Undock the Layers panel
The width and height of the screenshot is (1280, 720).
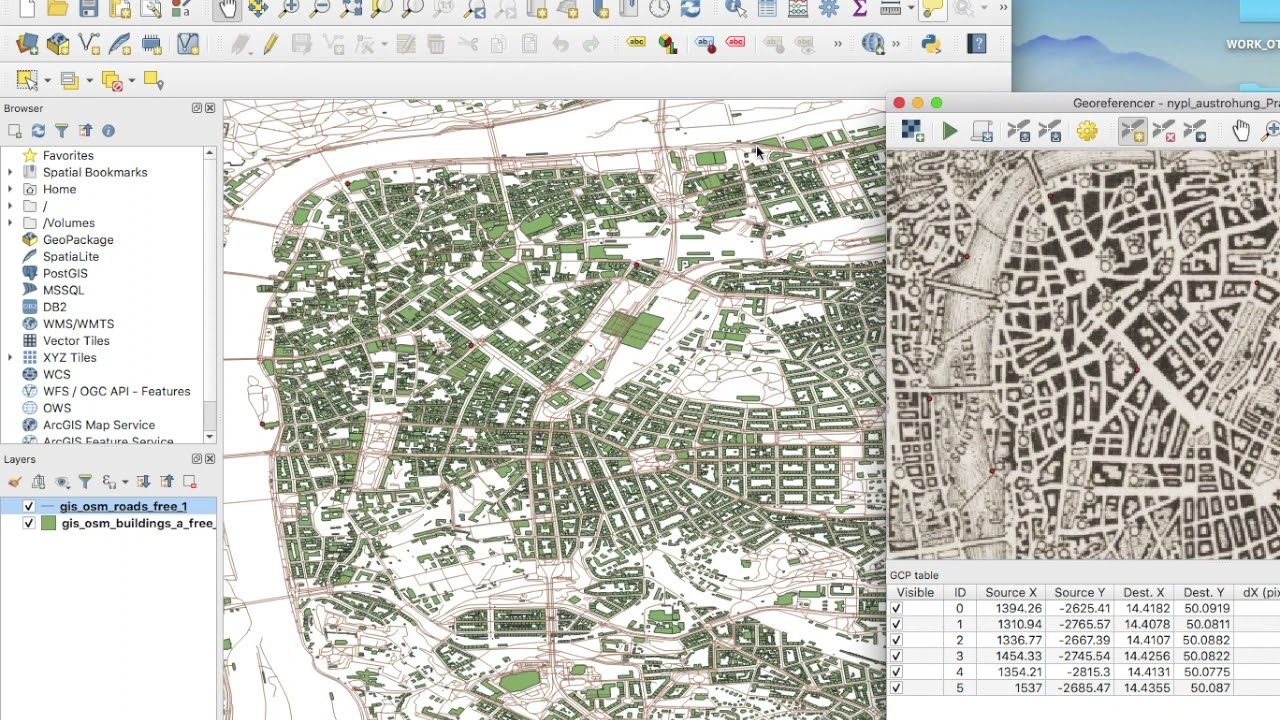pyautogui.click(x=197, y=459)
